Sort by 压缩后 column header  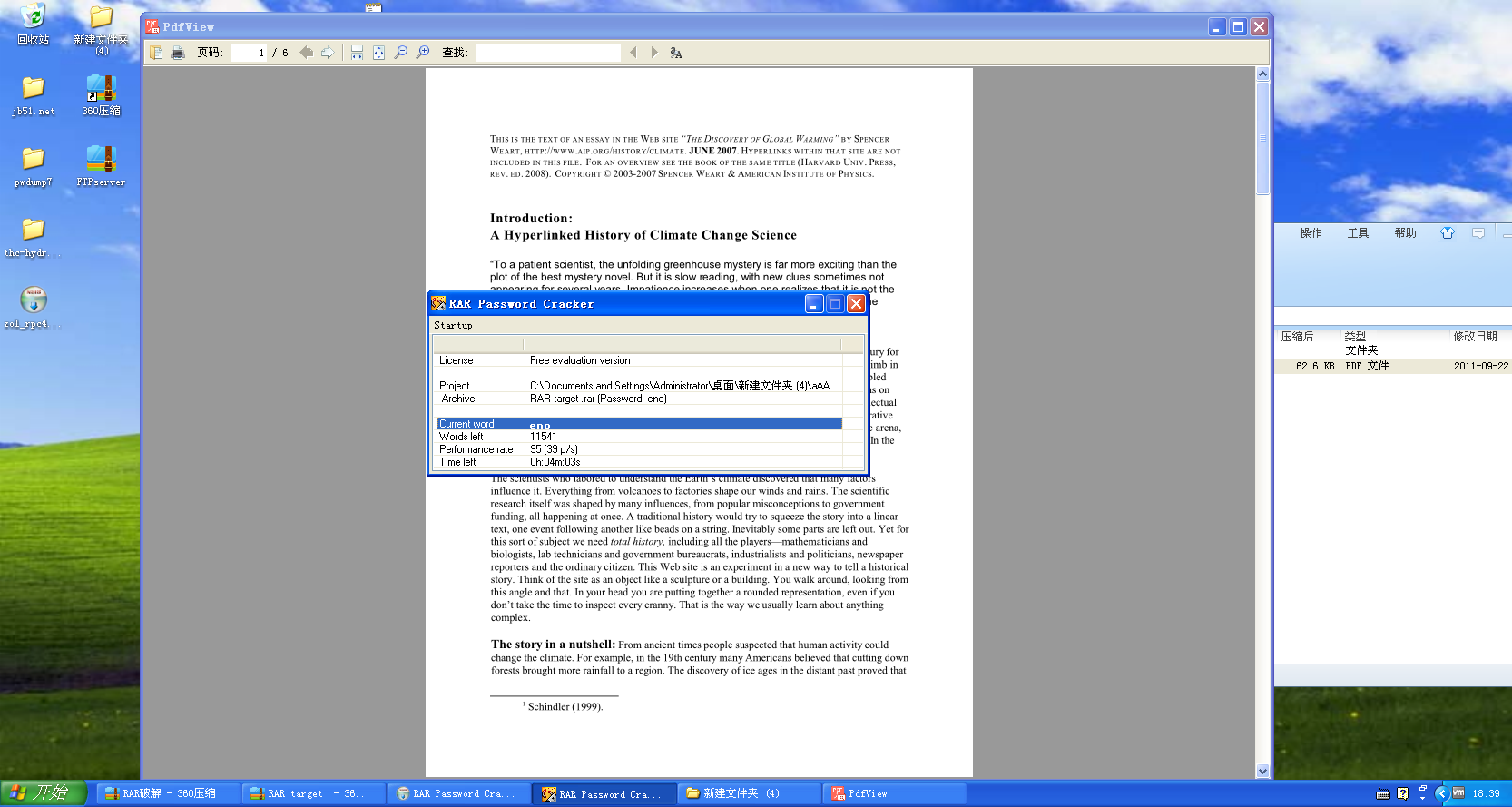click(x=1297, y=337)
